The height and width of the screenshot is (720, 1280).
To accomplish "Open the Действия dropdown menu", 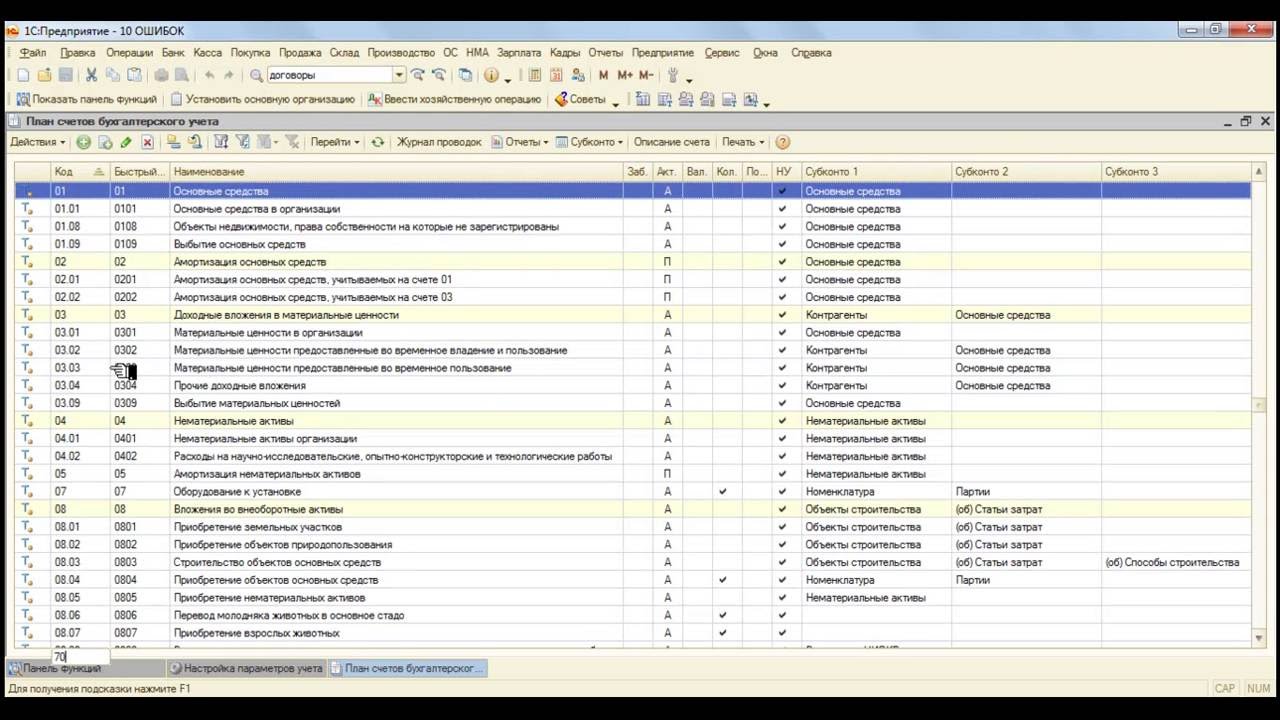I will click(x=38, y=142).
